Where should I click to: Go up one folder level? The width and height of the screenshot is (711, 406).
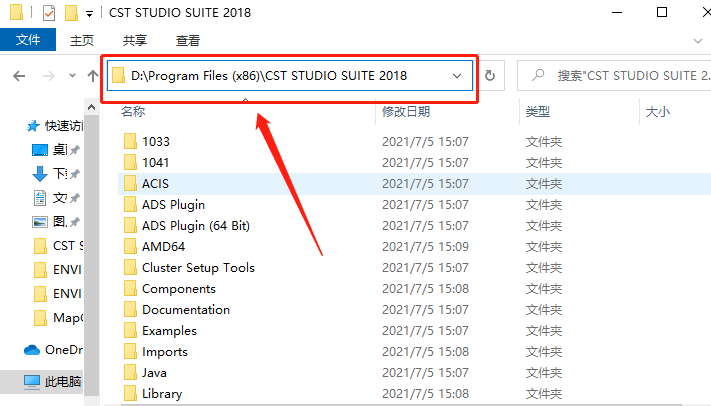tap(93, 76)
